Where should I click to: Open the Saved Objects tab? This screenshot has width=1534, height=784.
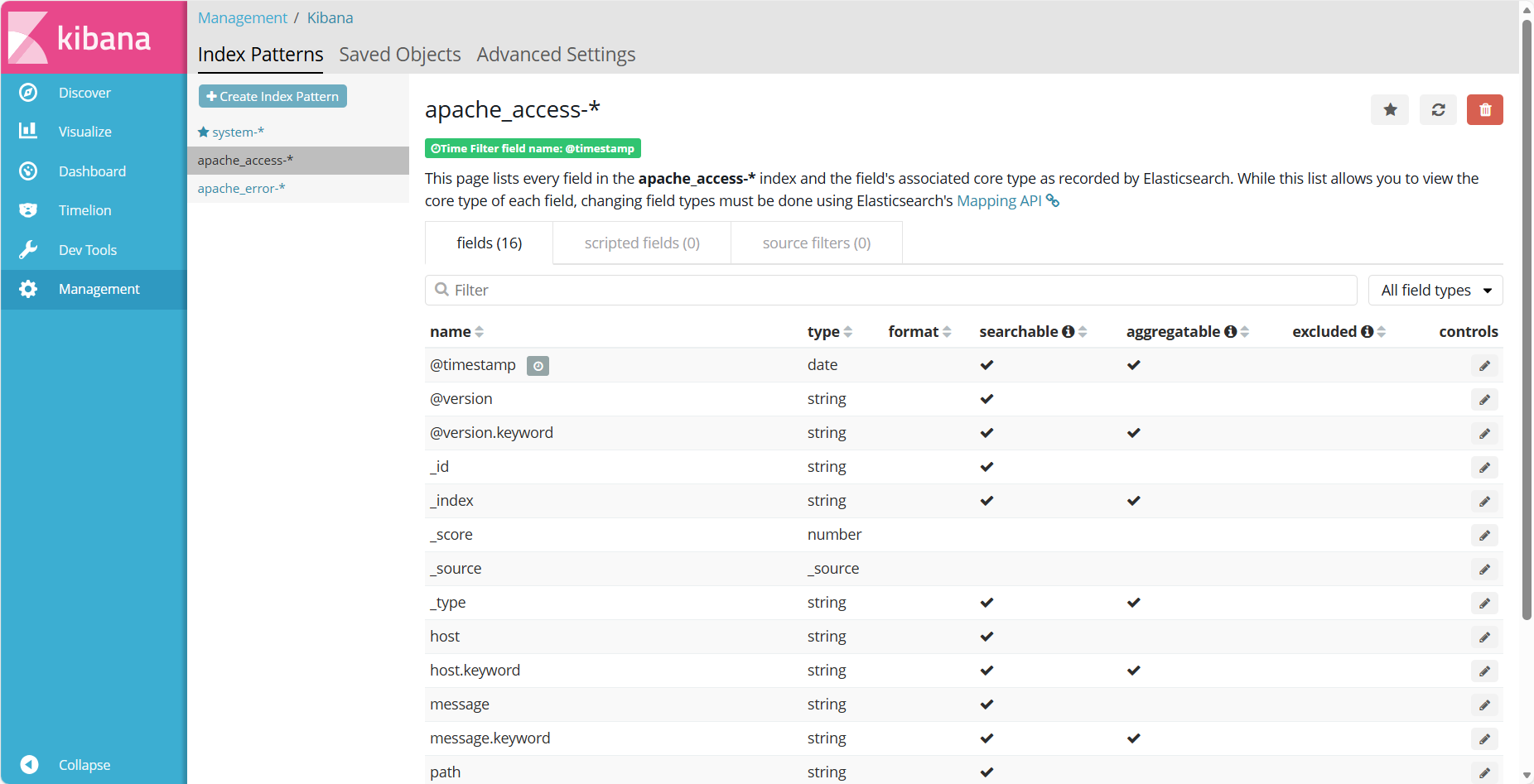(399, 55)
